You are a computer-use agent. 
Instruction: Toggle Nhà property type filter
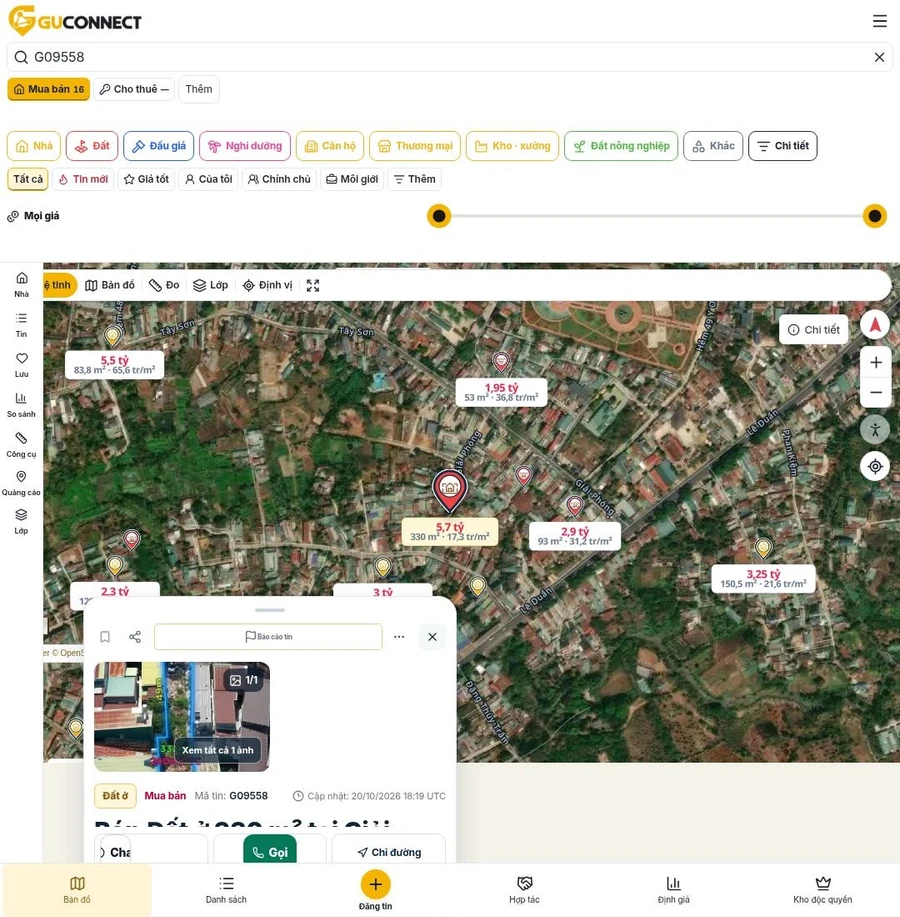(34, 146)
